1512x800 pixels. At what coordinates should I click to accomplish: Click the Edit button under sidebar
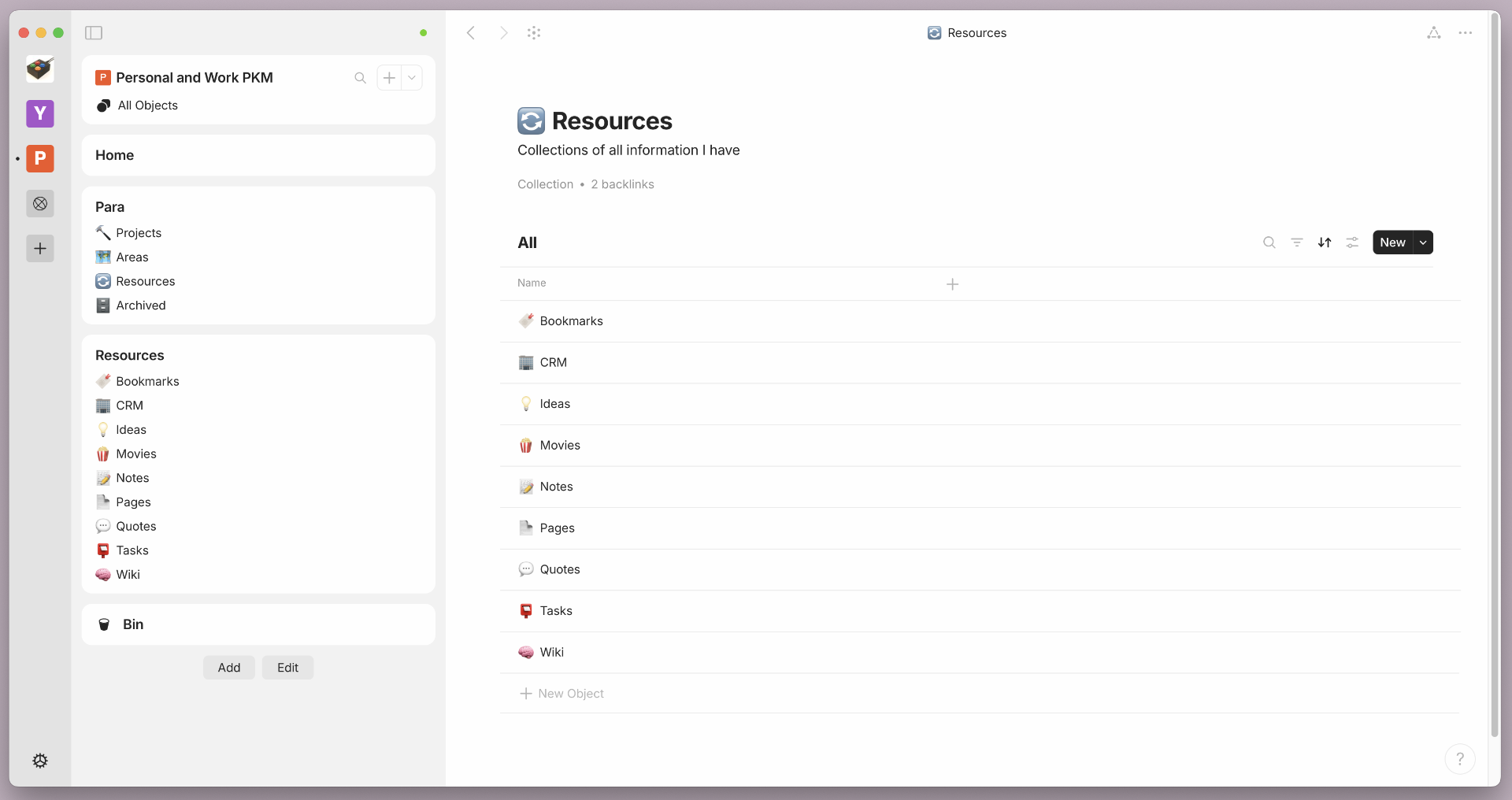[287, 668]
